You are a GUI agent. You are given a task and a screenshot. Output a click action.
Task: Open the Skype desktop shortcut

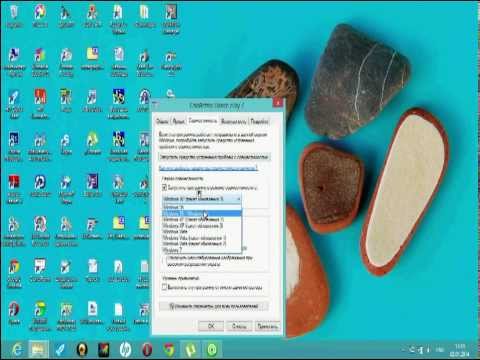coord(66,143)
